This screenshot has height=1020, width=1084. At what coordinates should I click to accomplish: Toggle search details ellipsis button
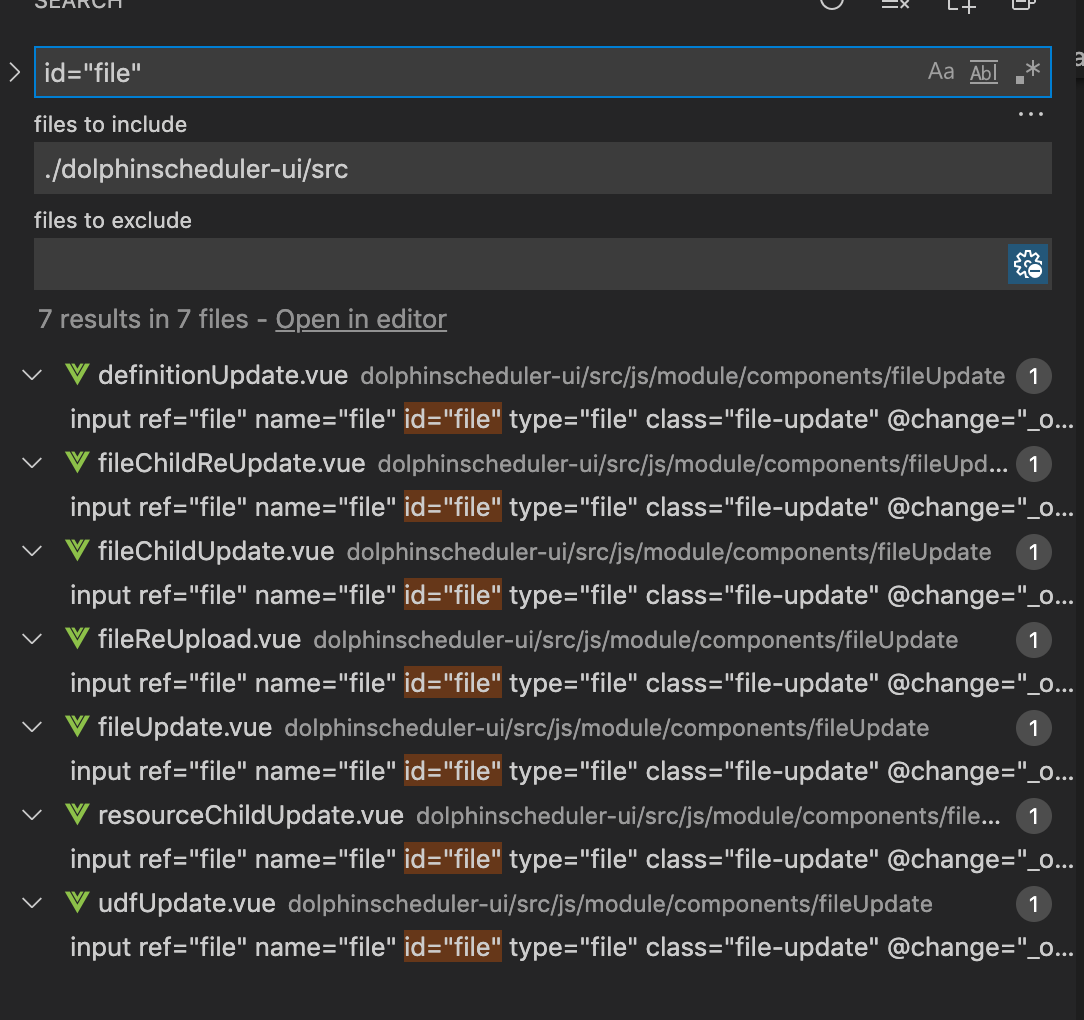point(1030,114)
